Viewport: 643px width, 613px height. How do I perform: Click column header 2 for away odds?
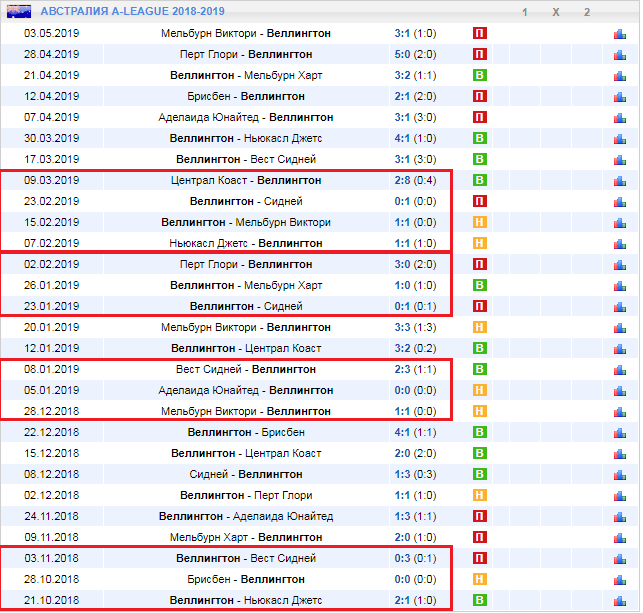(587, 12)
